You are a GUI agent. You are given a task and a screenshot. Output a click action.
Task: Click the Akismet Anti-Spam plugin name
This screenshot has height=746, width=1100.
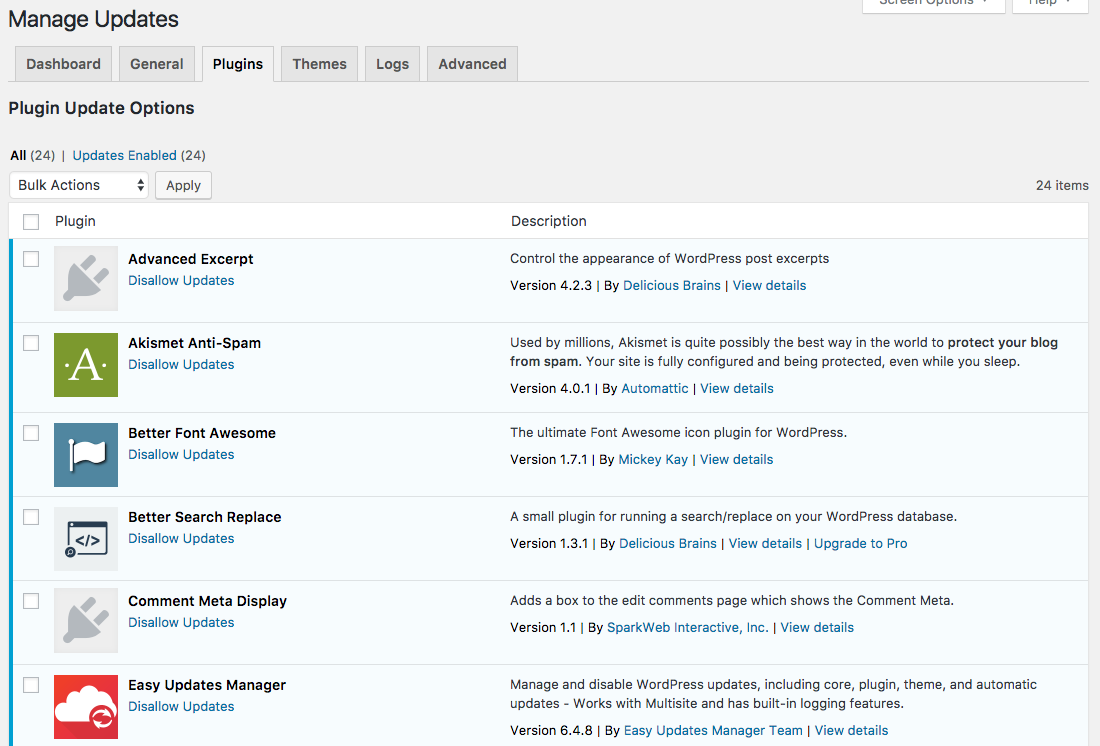pyautogui.click(x=194, y=343)
